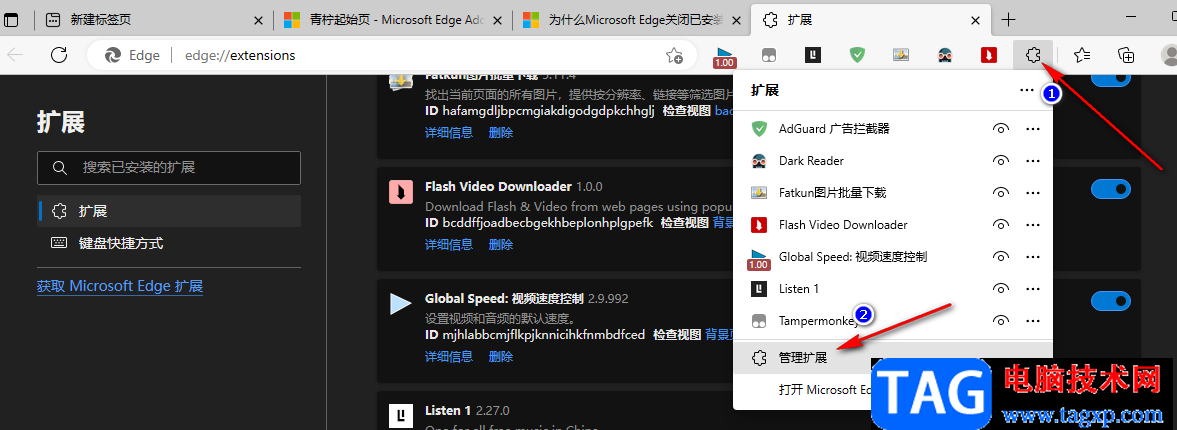Close the 青柠起始页 tab
The image size is (1177, 430).
pyautogui.click(x=497, y=20)
